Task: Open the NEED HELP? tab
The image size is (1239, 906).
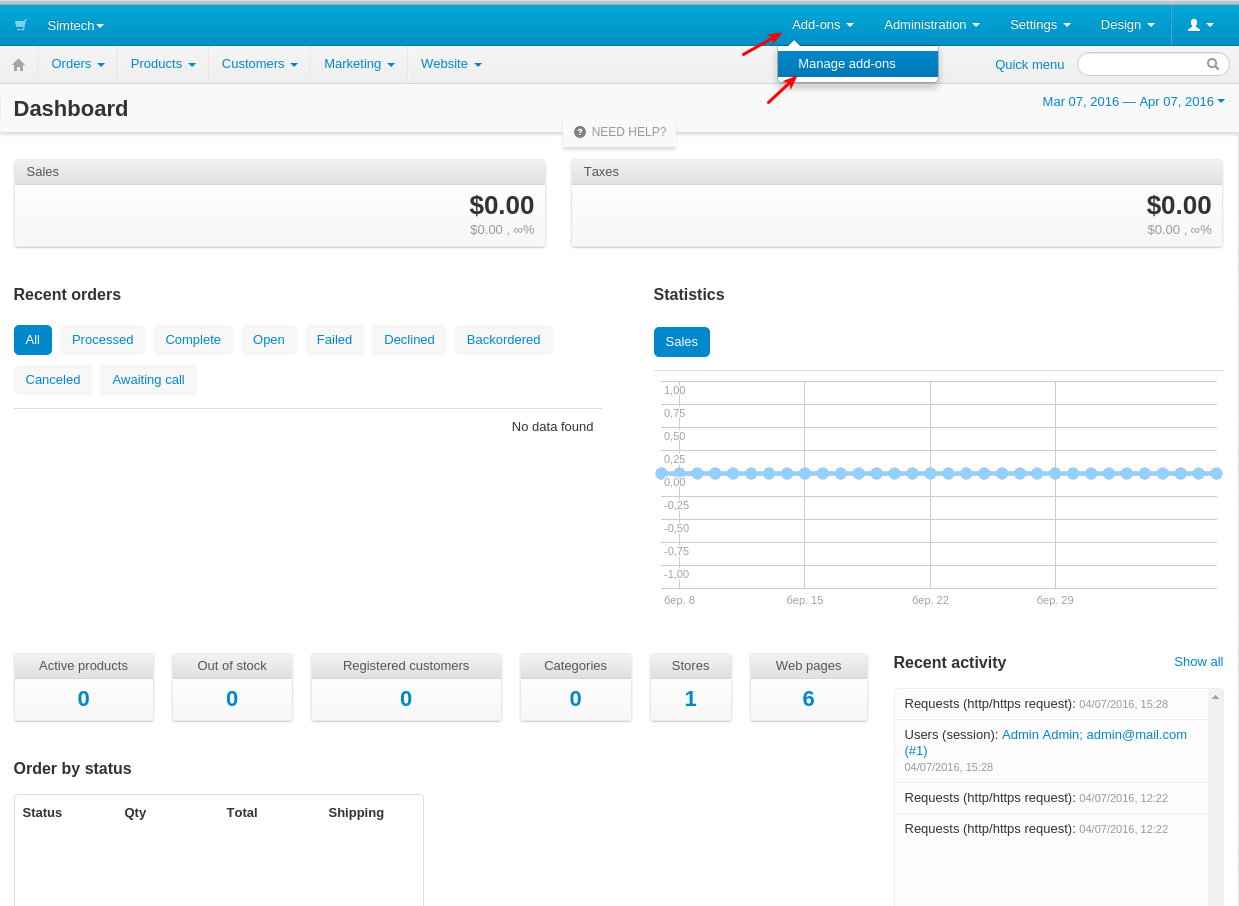Action: pyautogui.click(x=620, y=132)
